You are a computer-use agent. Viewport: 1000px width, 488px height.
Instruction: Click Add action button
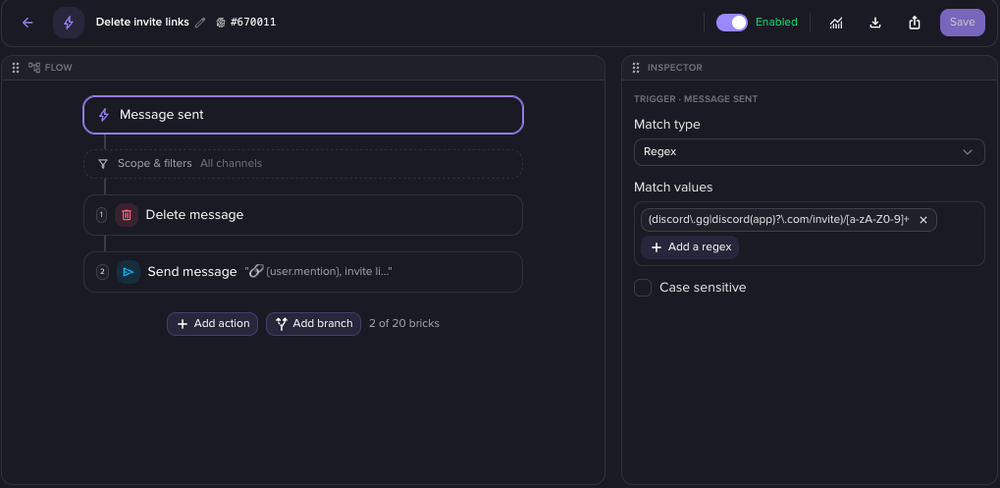point(212,323)
